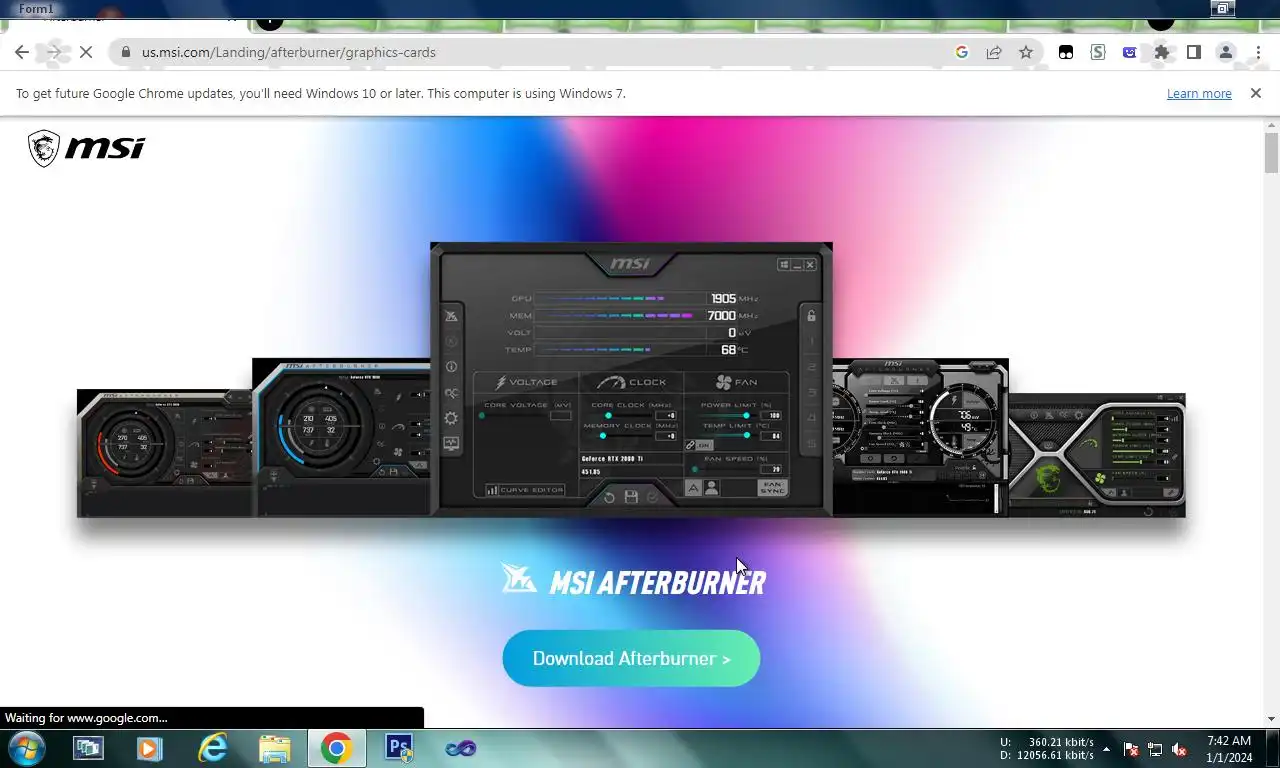Viewport: 1280px width, 768px height.
Task: Dismiss the Chrome update notification bar
Action: click(1256, 93)
